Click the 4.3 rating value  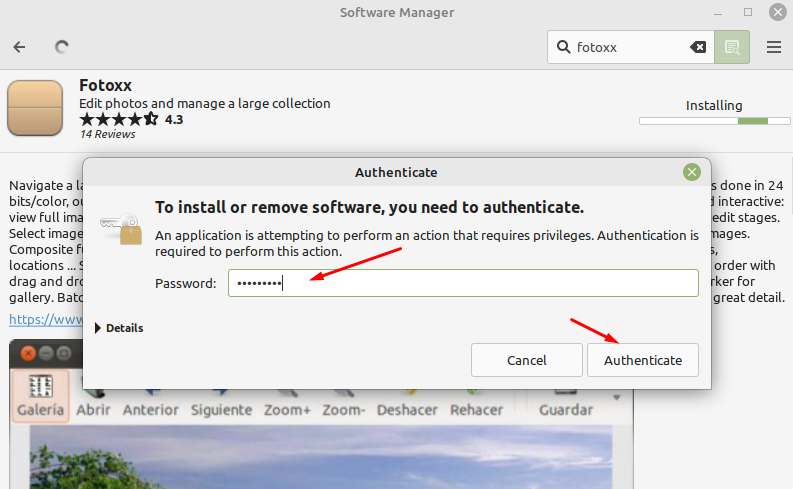pos(173,119)
